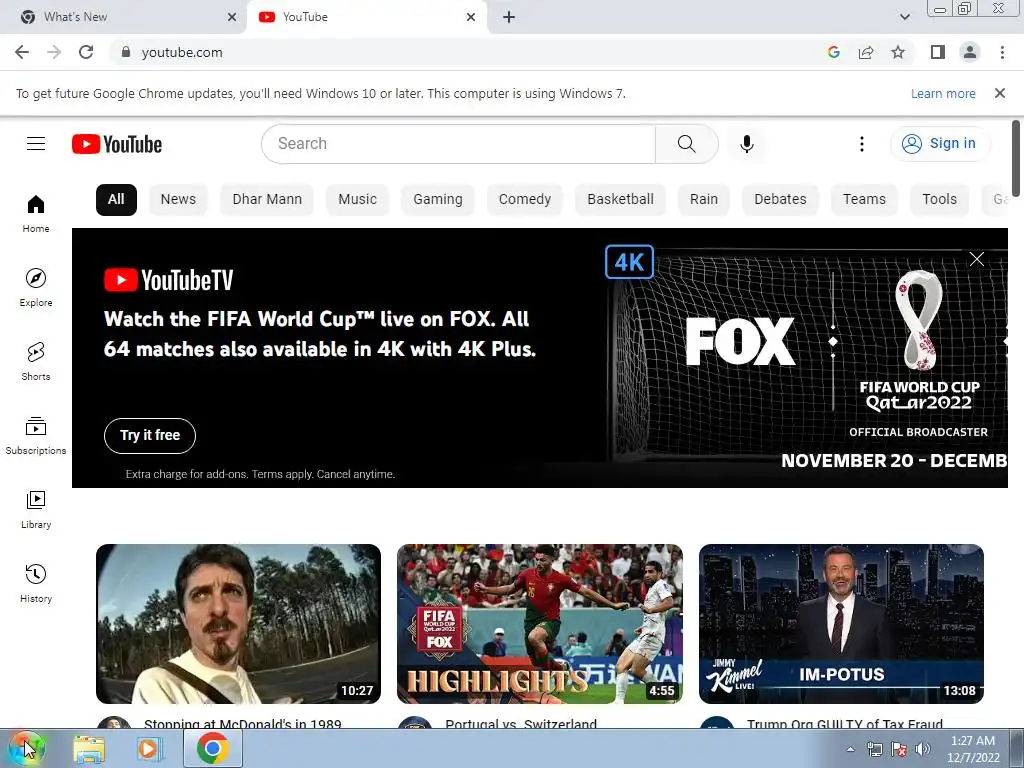Open Windows Explorer from the taskbar
This screenshot has width=1024, height=768.
click(89, 748)
